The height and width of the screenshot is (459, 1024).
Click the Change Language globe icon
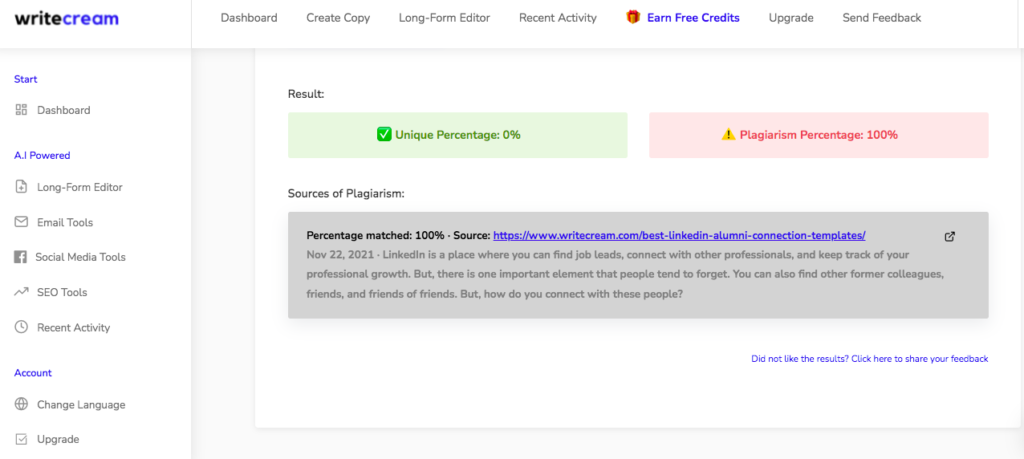[x=21, y=404]
